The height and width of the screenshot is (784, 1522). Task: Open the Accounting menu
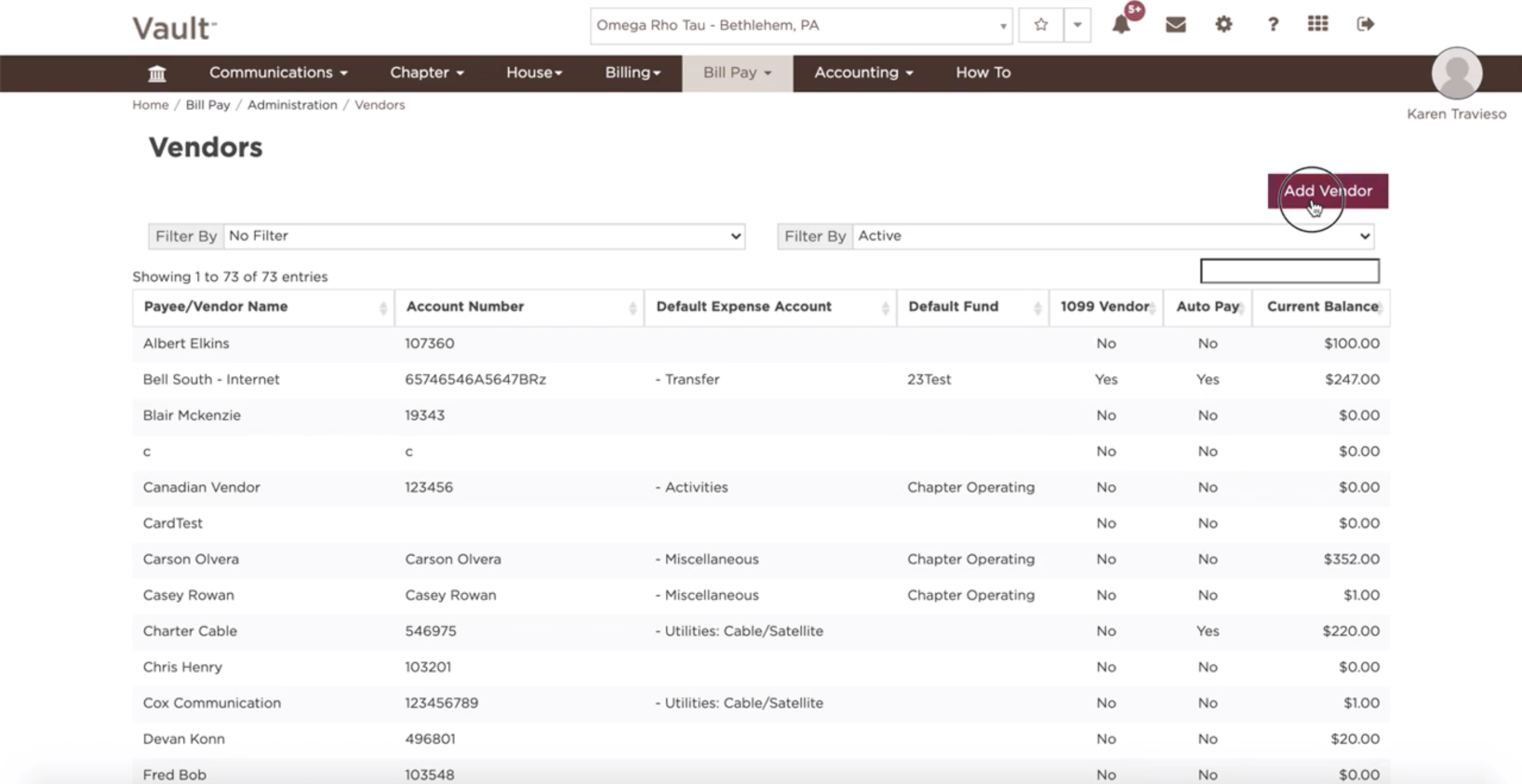[863, 72]
